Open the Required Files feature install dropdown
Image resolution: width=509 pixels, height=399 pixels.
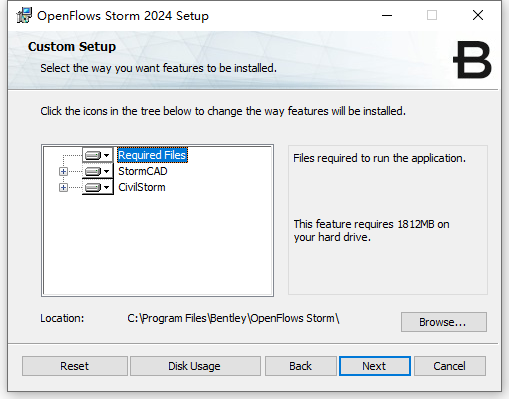[x=98, y=155]
